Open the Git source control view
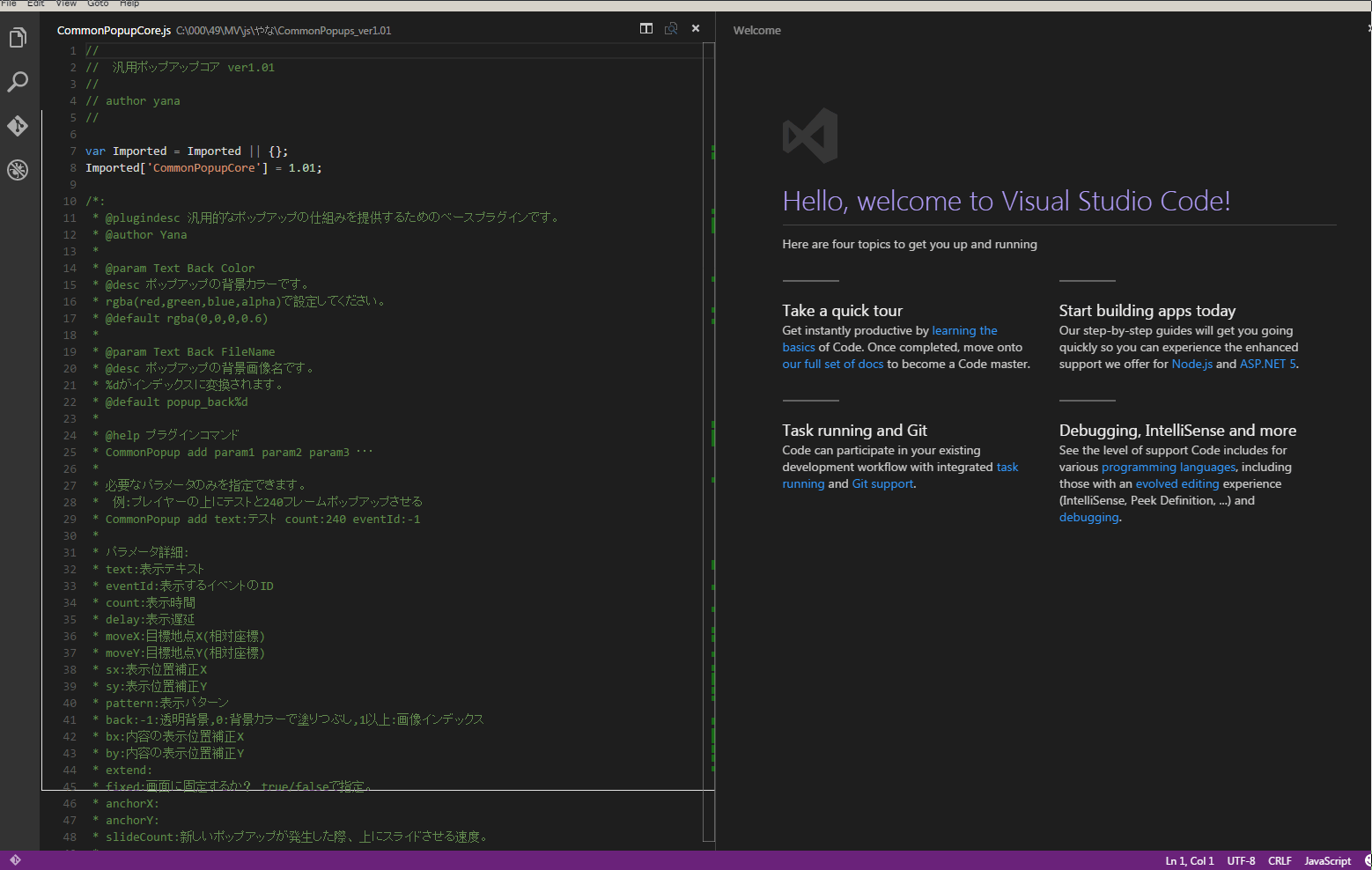This screenshot has width=1372, height=870. tap(18, 126)
